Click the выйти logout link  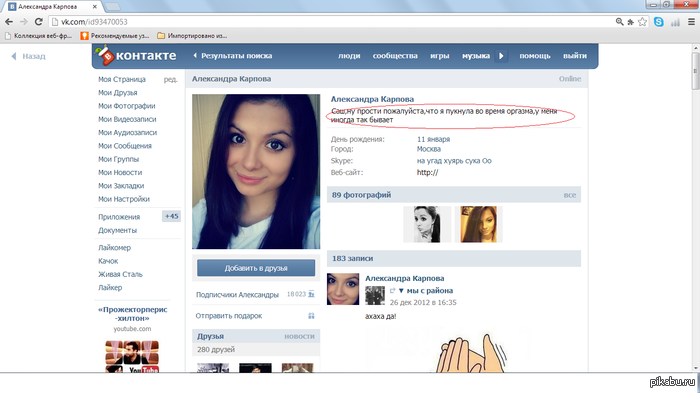(x=575, y=56)
